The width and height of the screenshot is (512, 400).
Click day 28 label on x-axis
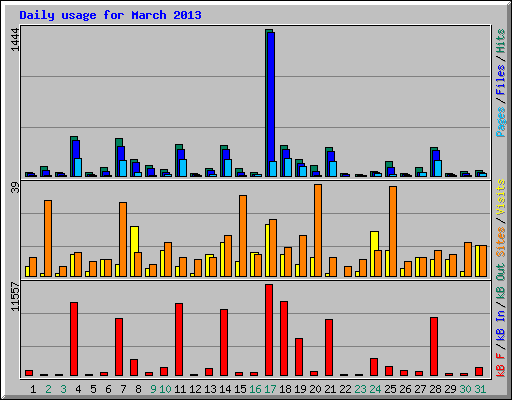(x=435, y=389)
